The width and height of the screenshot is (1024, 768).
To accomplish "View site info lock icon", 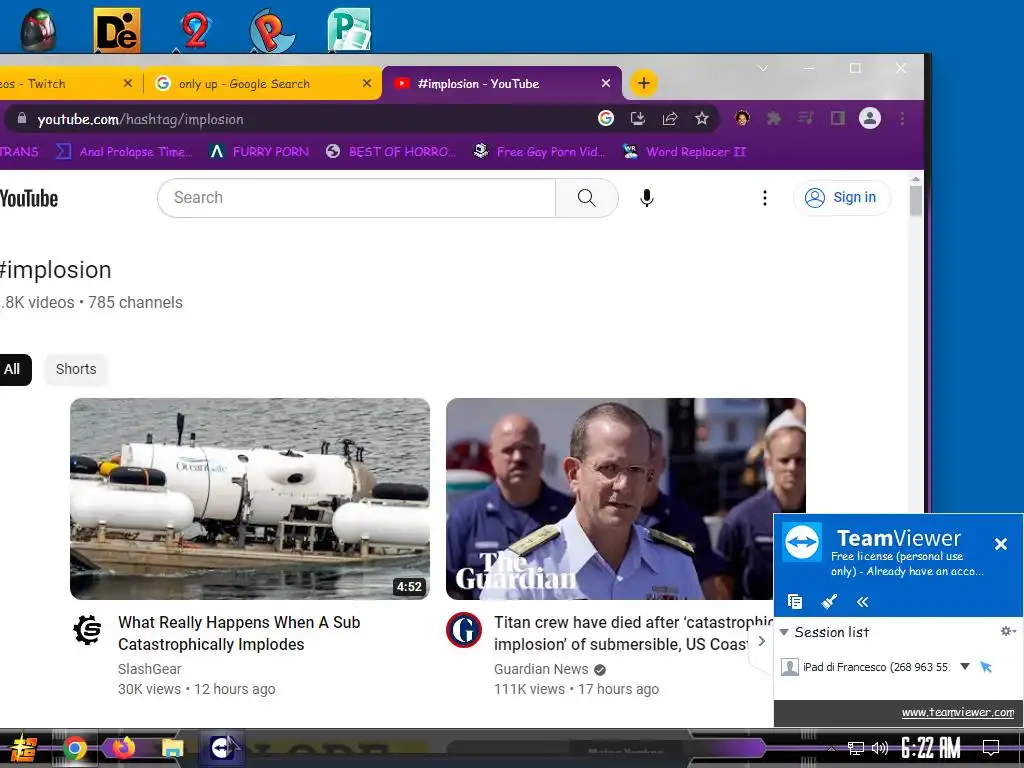I will click(x=22, y=118).
